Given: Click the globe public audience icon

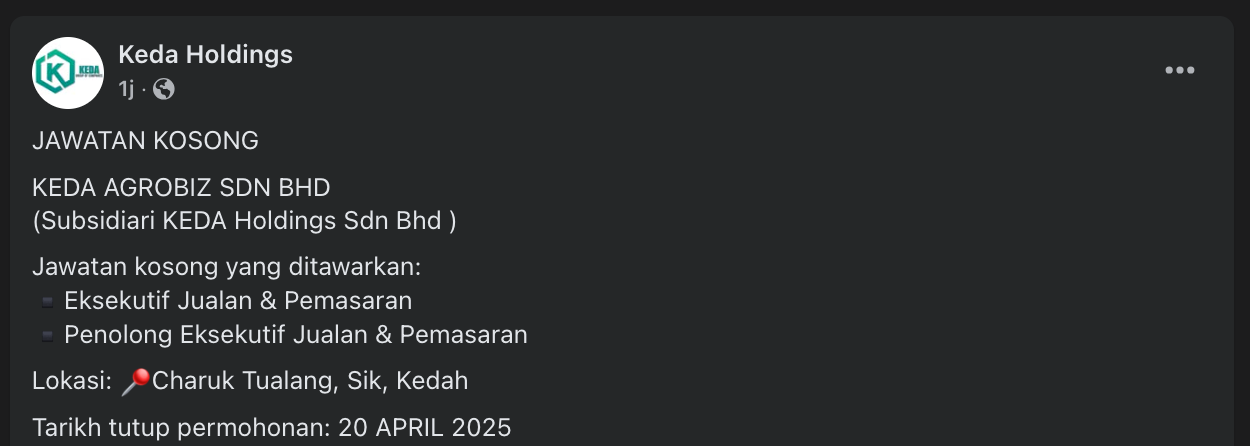Looking at the screenshot, I should coord(164,89).
